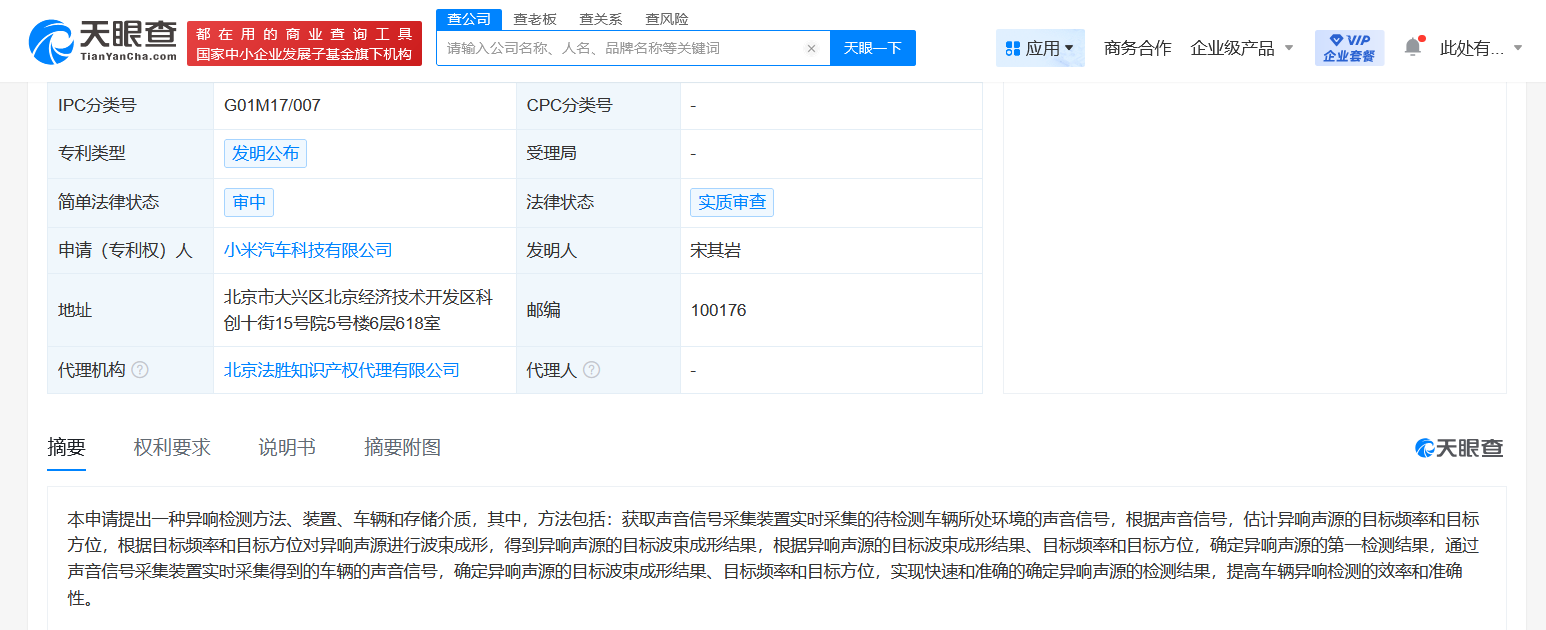This screenshot has height=630, width=1546.
Task: Select the 查风险 search tab
Action: [x=667, y=19]
